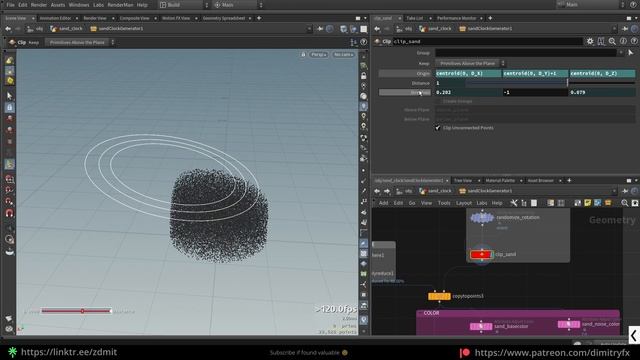Open the Build desktop dropdown
The image size is (640, 360).
(x=184, y=5)
